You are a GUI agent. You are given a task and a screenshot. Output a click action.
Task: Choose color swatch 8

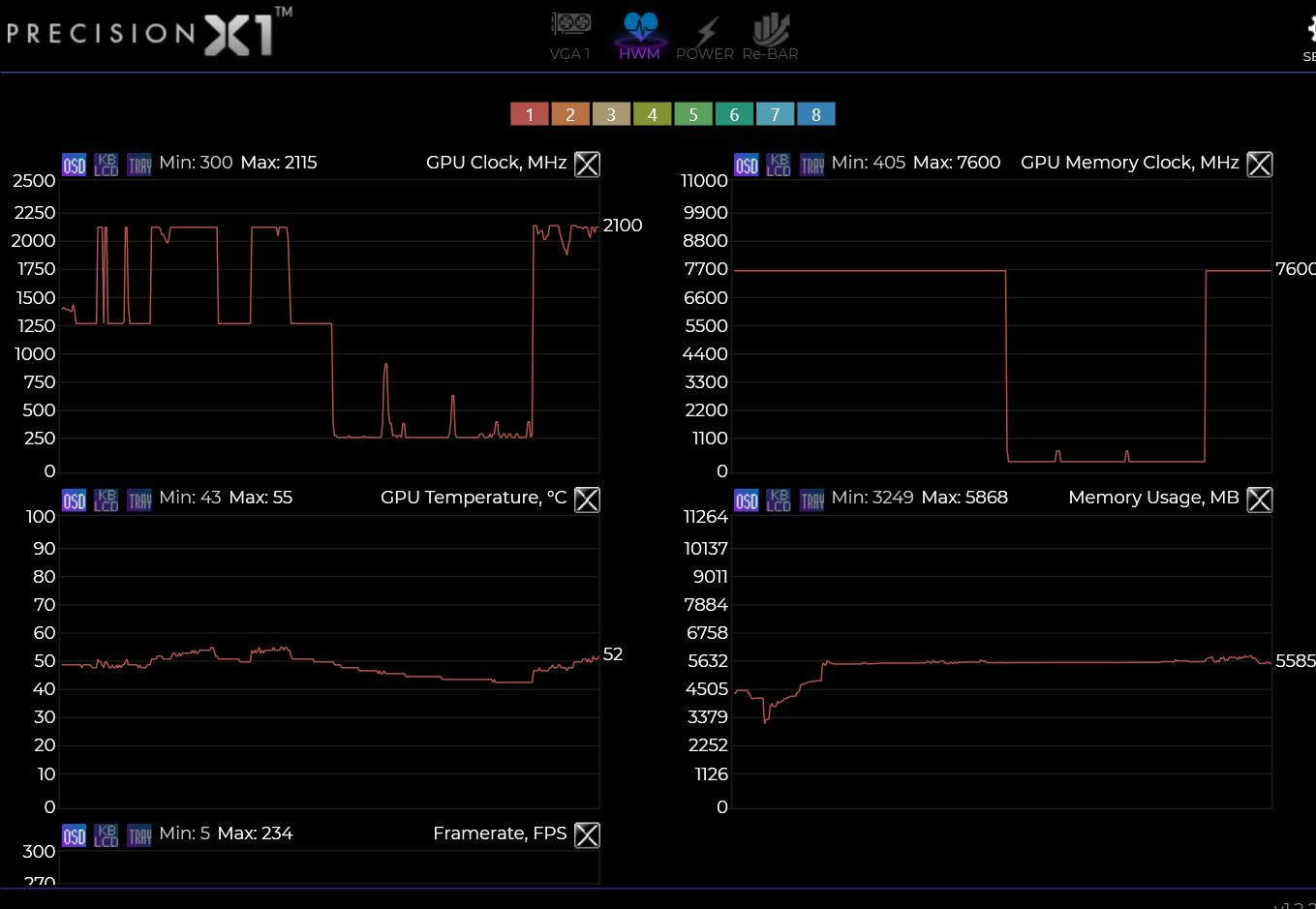tap(815, 114)
